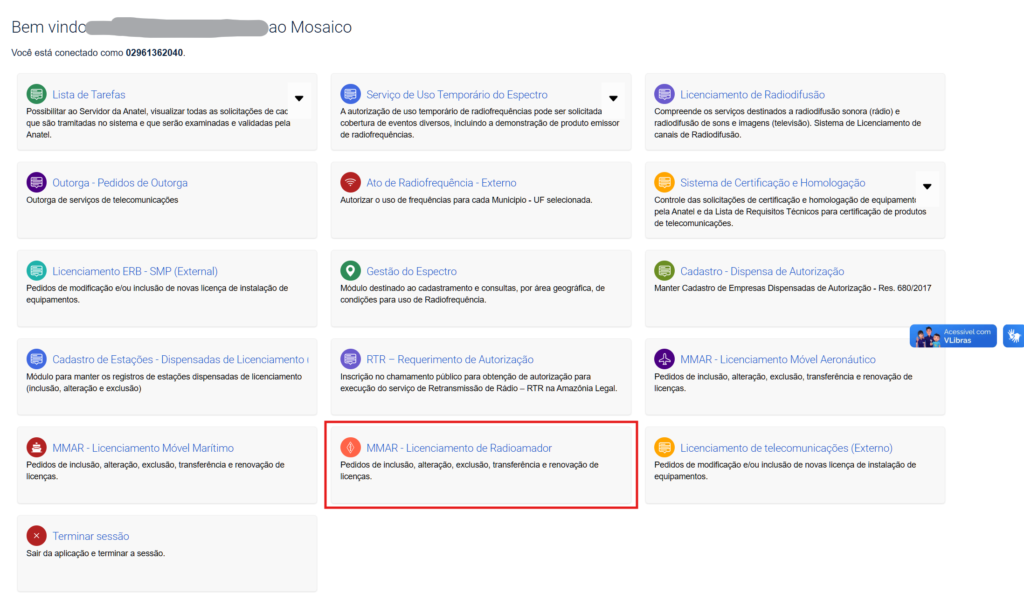The width and height of the screenshot is (1024, 600).
Task: Click the Outorga - Pedidos de Outorga icon
Action: [37, 182]
